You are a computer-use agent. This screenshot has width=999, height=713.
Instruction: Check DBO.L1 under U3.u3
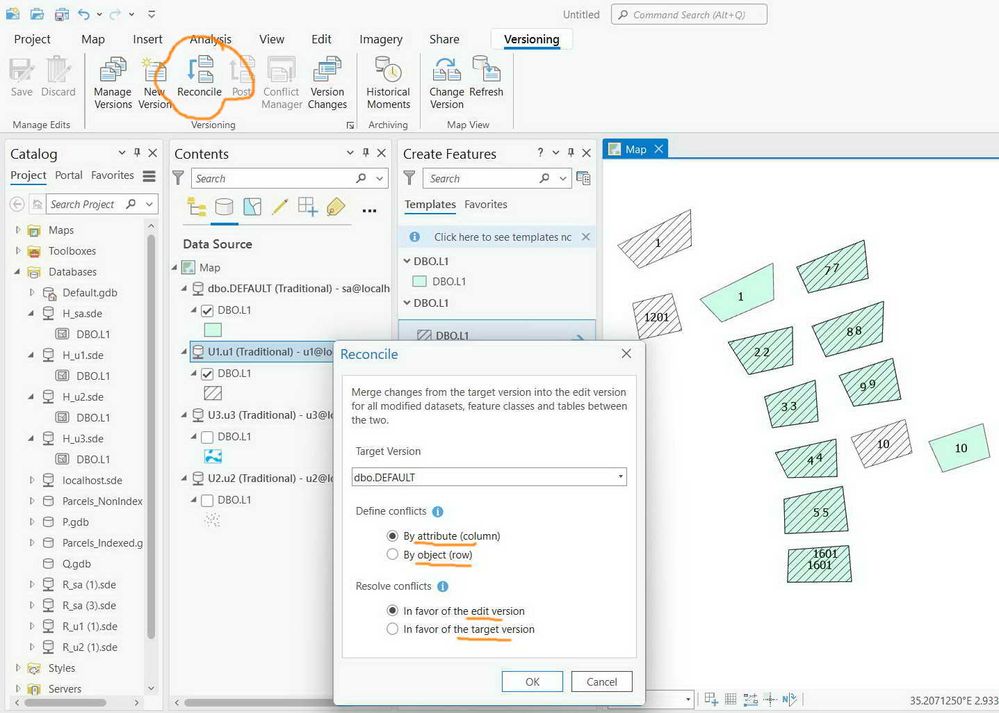(207, 437)
